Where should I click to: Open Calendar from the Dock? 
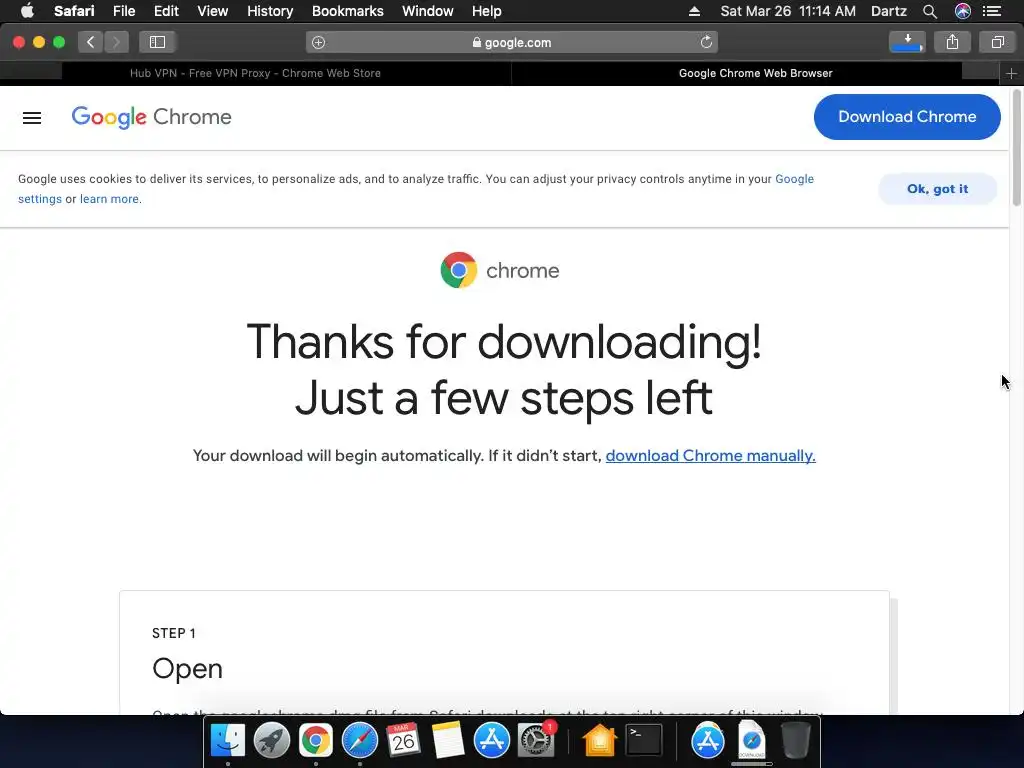coord(404,741)
